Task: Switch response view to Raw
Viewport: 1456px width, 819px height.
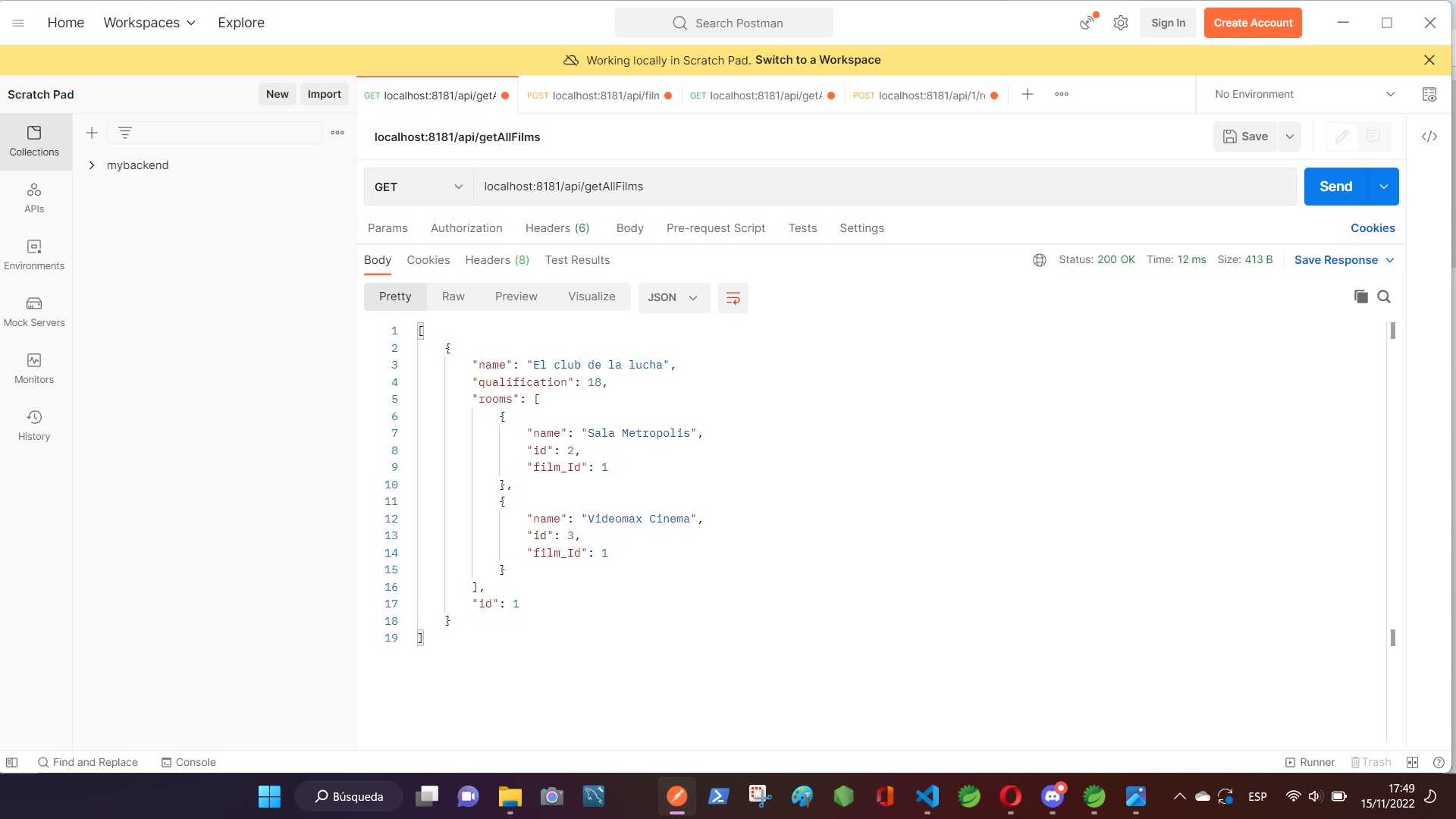Action: tap(453, 297)
